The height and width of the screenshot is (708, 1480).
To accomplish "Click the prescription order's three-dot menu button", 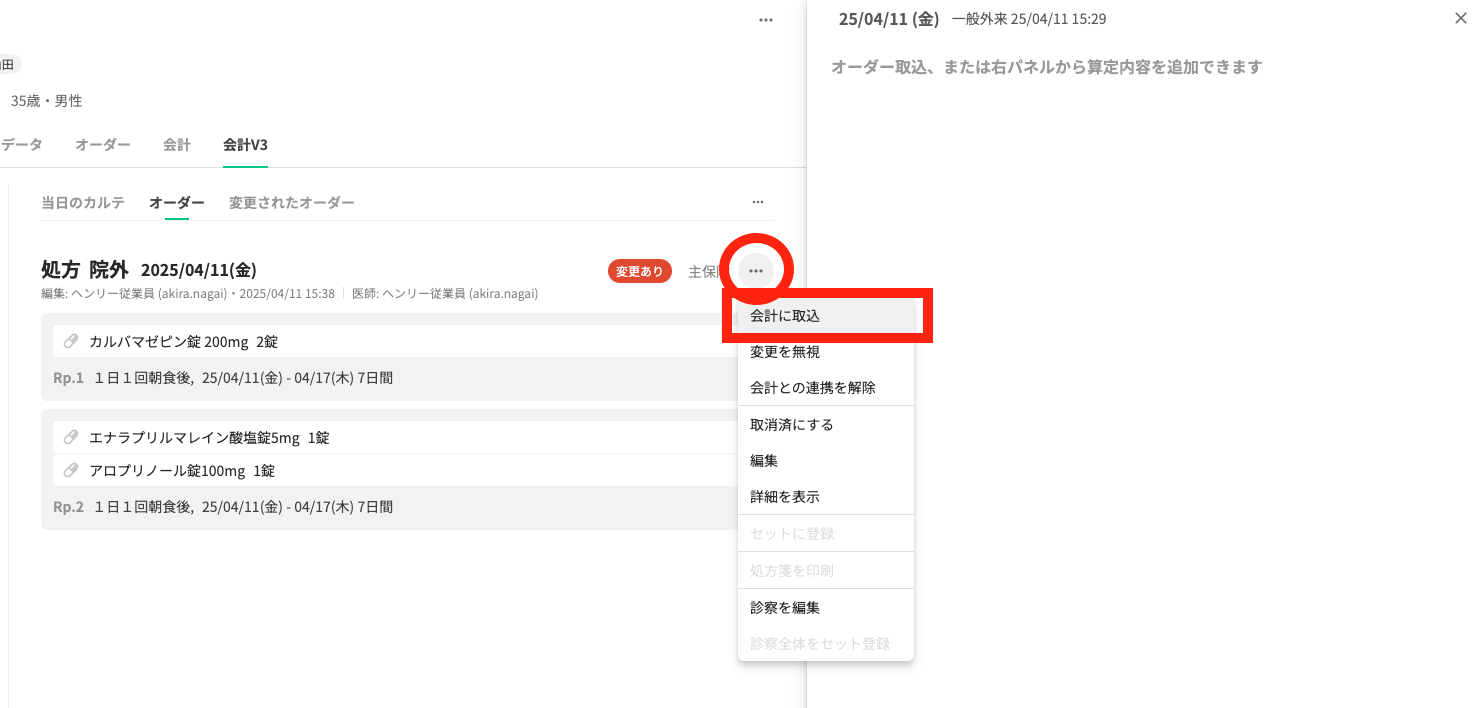I will [x=756, y=271].
